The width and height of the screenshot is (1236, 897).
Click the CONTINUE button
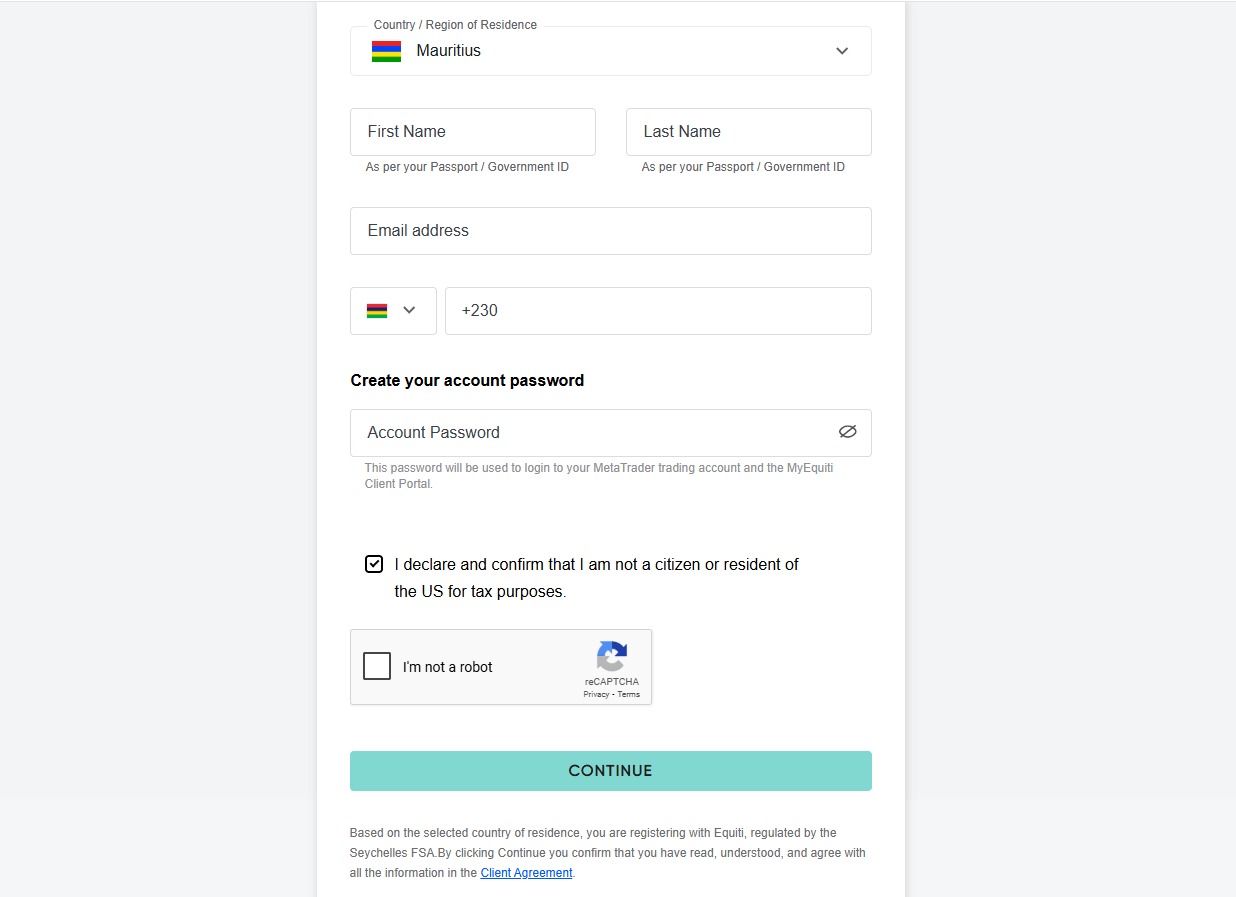[611, 771]
